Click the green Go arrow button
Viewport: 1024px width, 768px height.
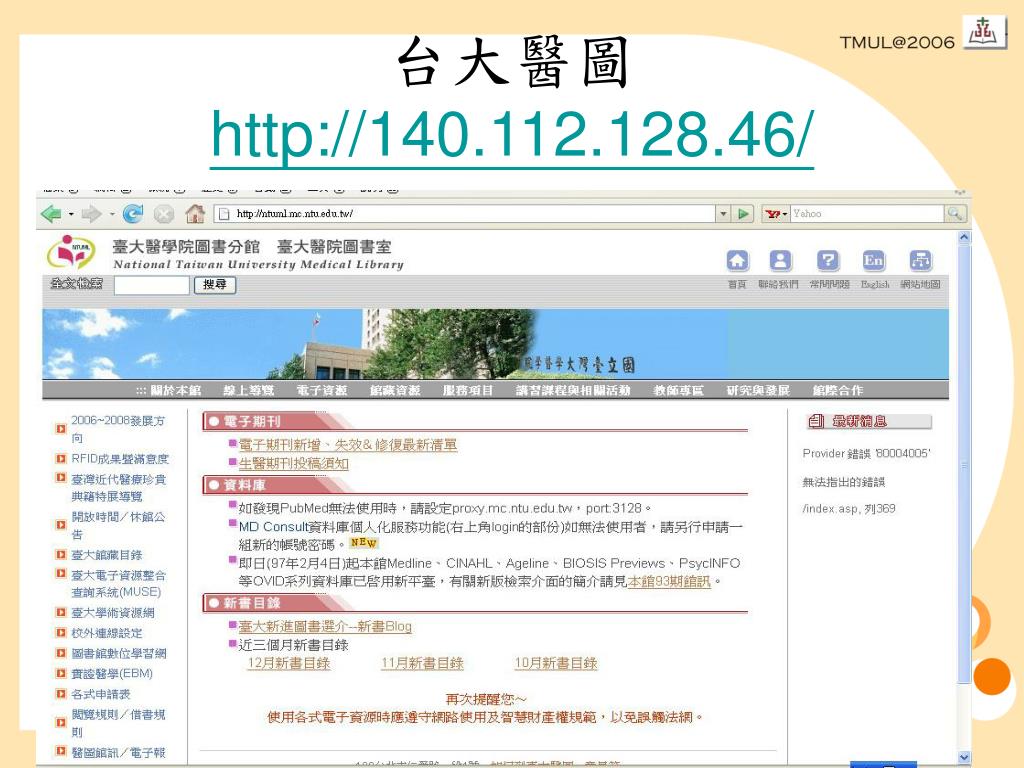pyautogui.click(x=743, y=214)
